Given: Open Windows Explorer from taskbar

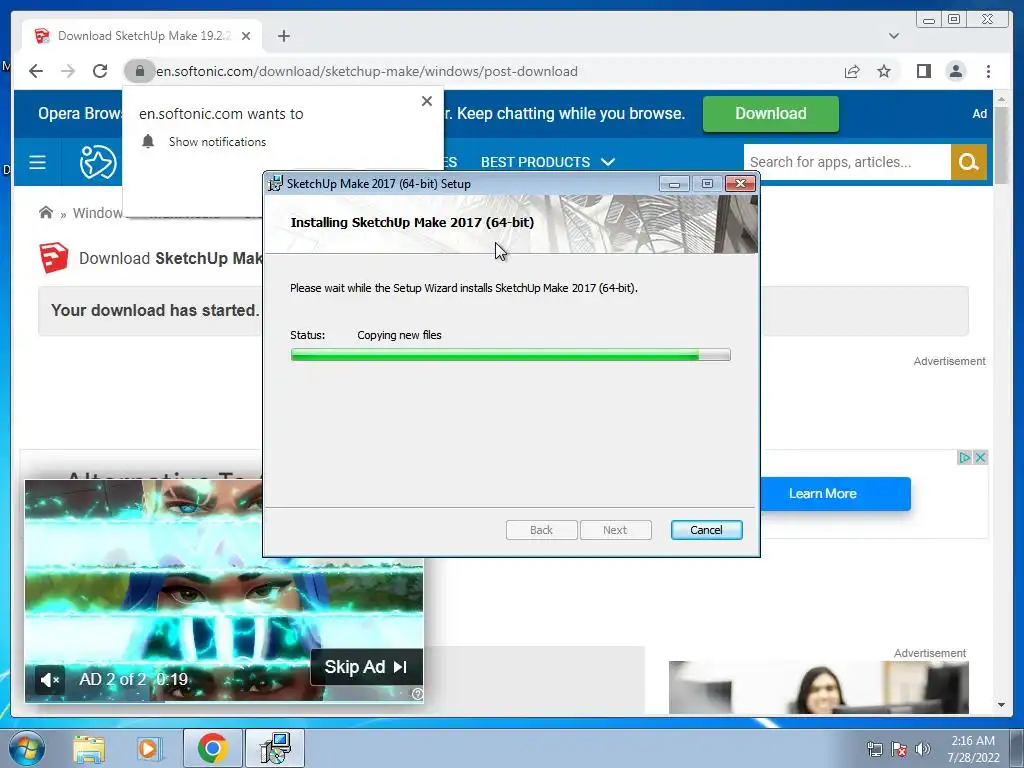Looking at the screenshot, I should (x=89, y=748).
